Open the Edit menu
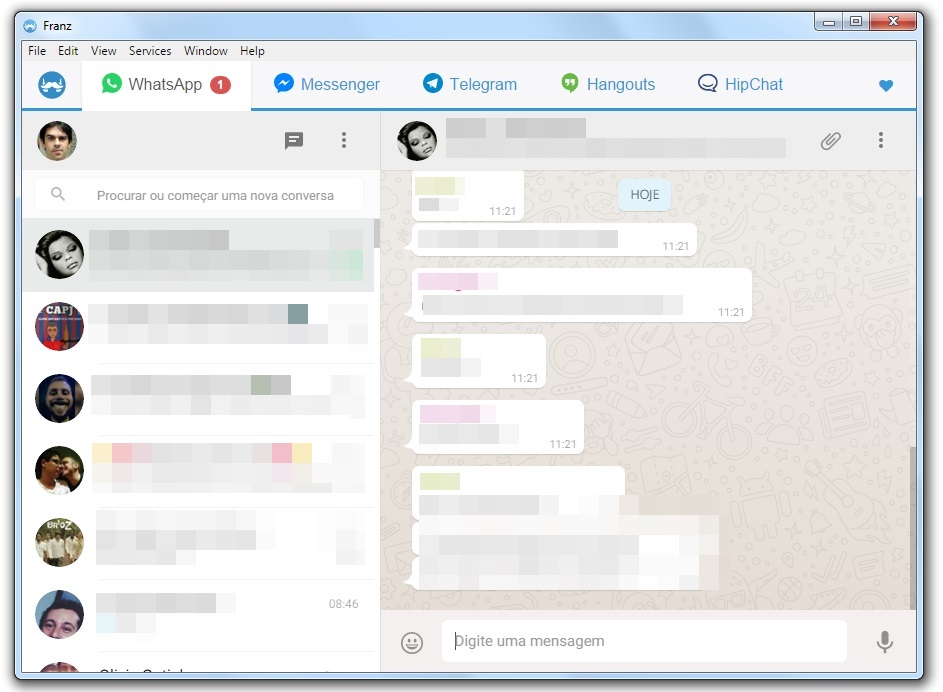Viewport: 943px width, 692px height. coord(68,51)
